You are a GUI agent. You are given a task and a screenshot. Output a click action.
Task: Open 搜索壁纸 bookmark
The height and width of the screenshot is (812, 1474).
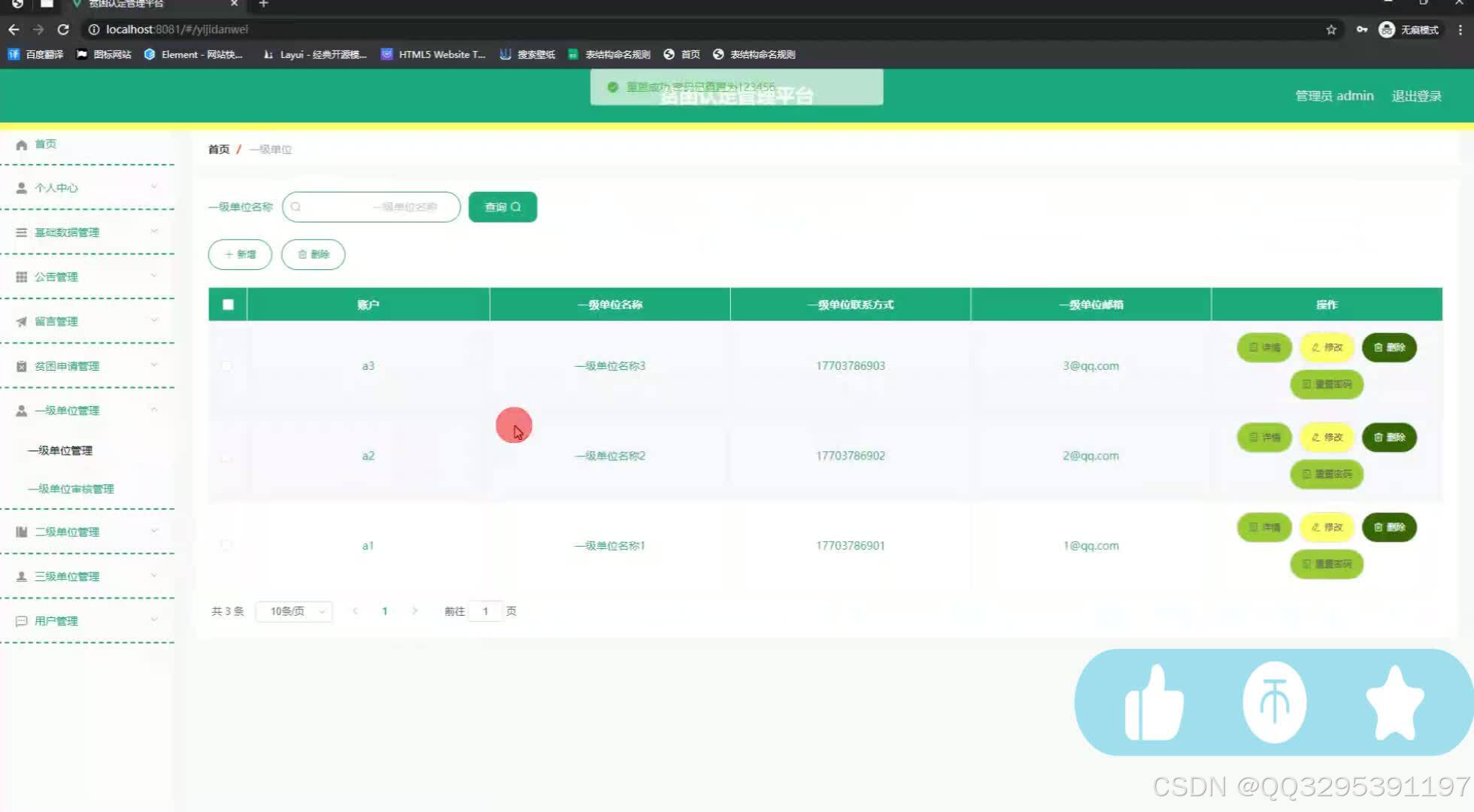(527, 54)
